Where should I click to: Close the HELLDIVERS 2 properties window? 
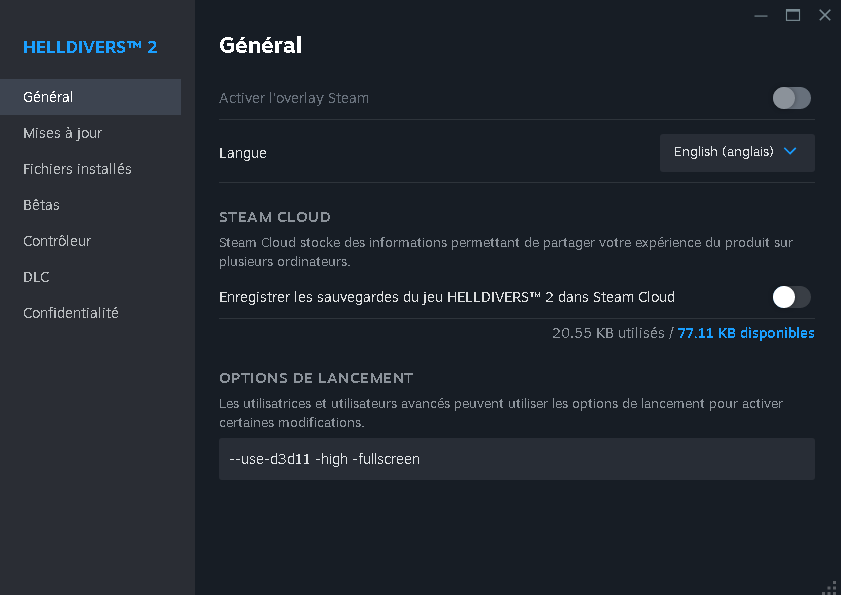point(824,15)
